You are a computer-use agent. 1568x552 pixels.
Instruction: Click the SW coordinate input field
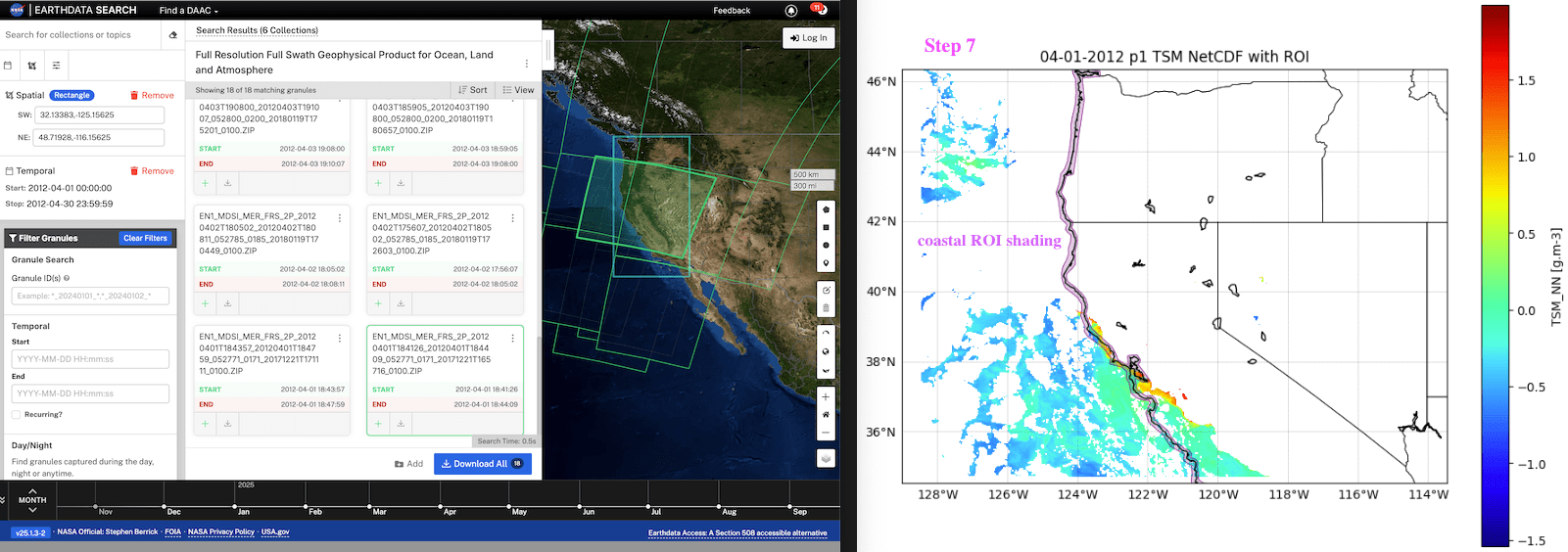click(x=99, y=115)
